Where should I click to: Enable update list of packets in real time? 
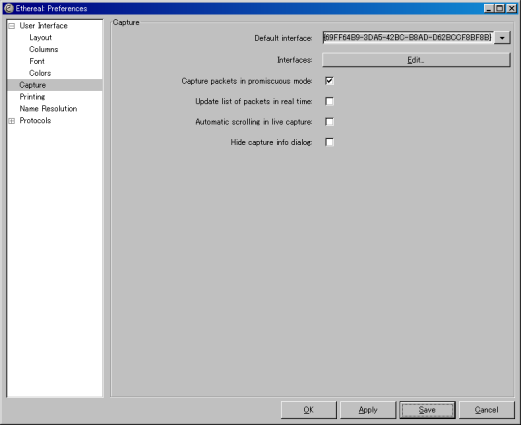(x=329, y=101)
